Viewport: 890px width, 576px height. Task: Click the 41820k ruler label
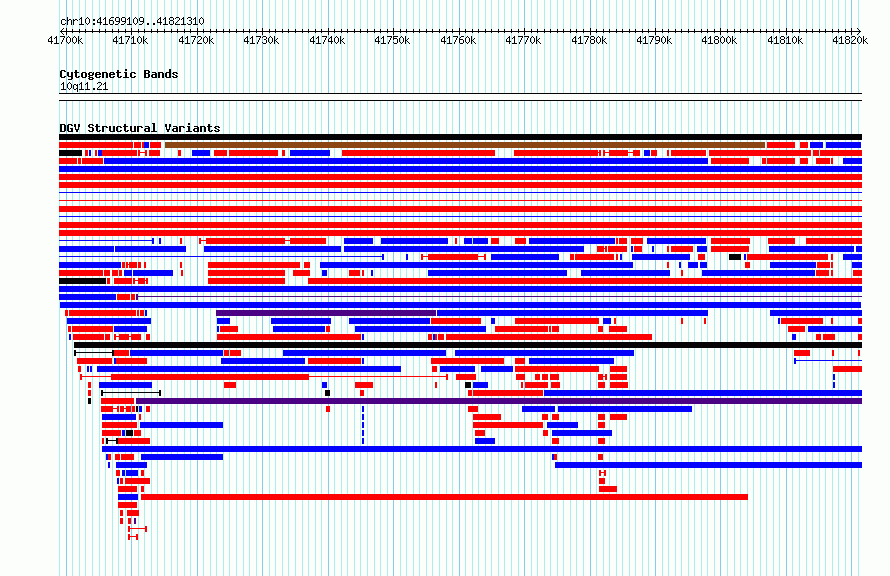(850, 40)
